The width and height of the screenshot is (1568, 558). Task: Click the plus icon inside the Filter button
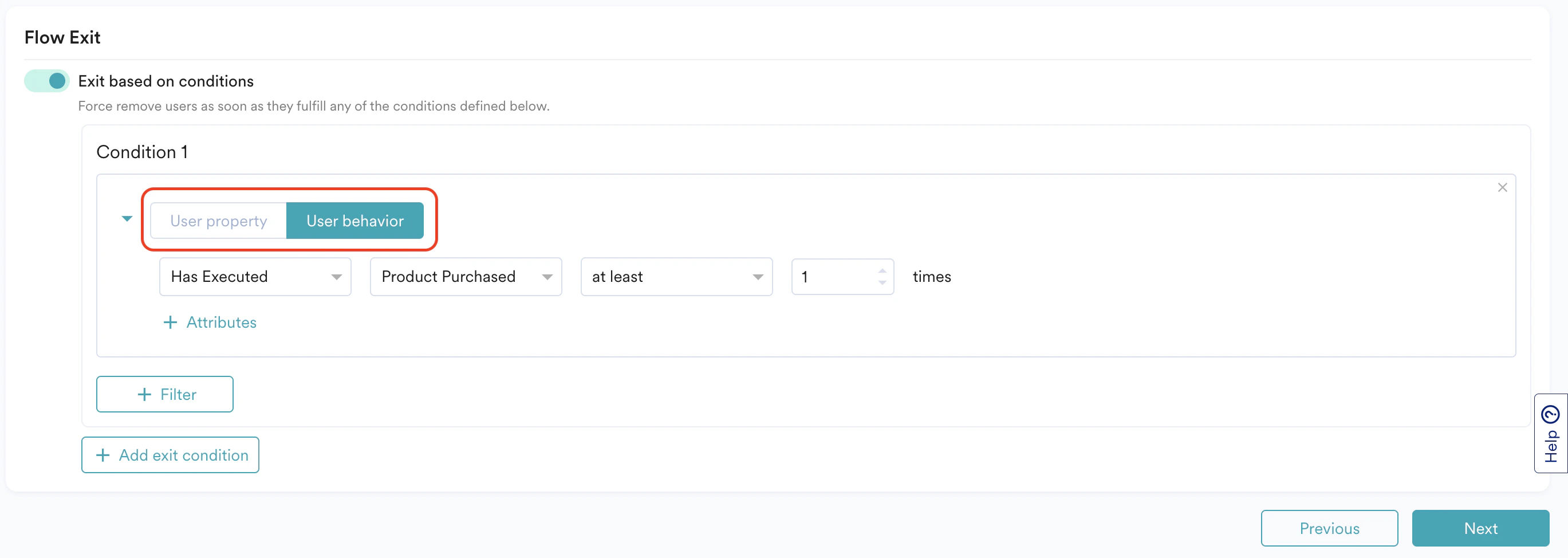(x=145, y=394)
